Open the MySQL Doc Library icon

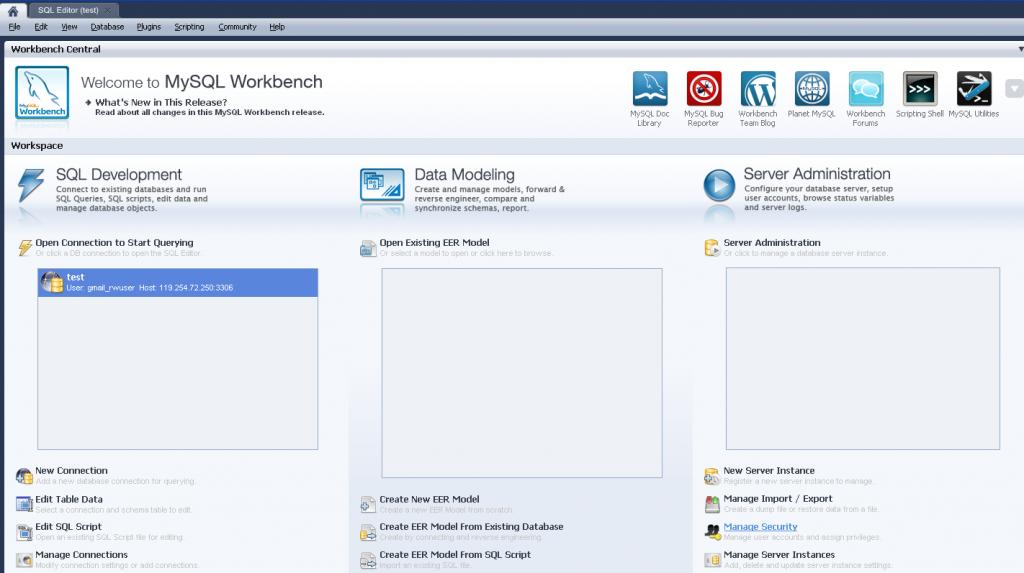(x=649, y=89)
